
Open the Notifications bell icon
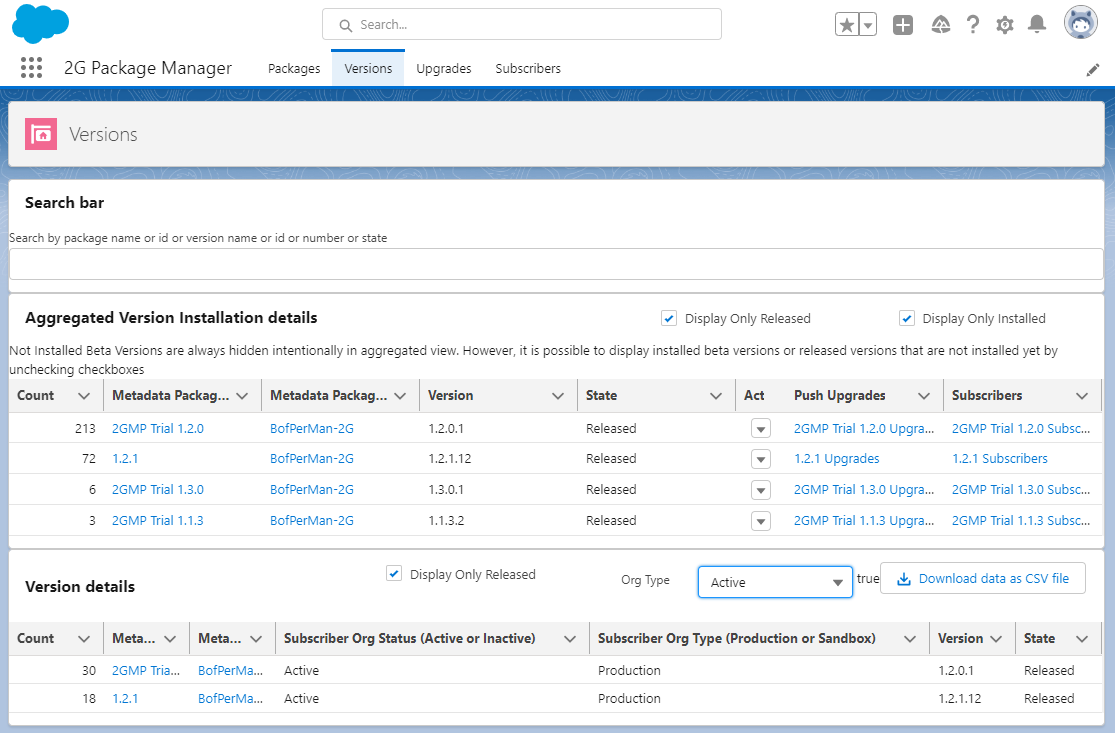pos(1037,25)
